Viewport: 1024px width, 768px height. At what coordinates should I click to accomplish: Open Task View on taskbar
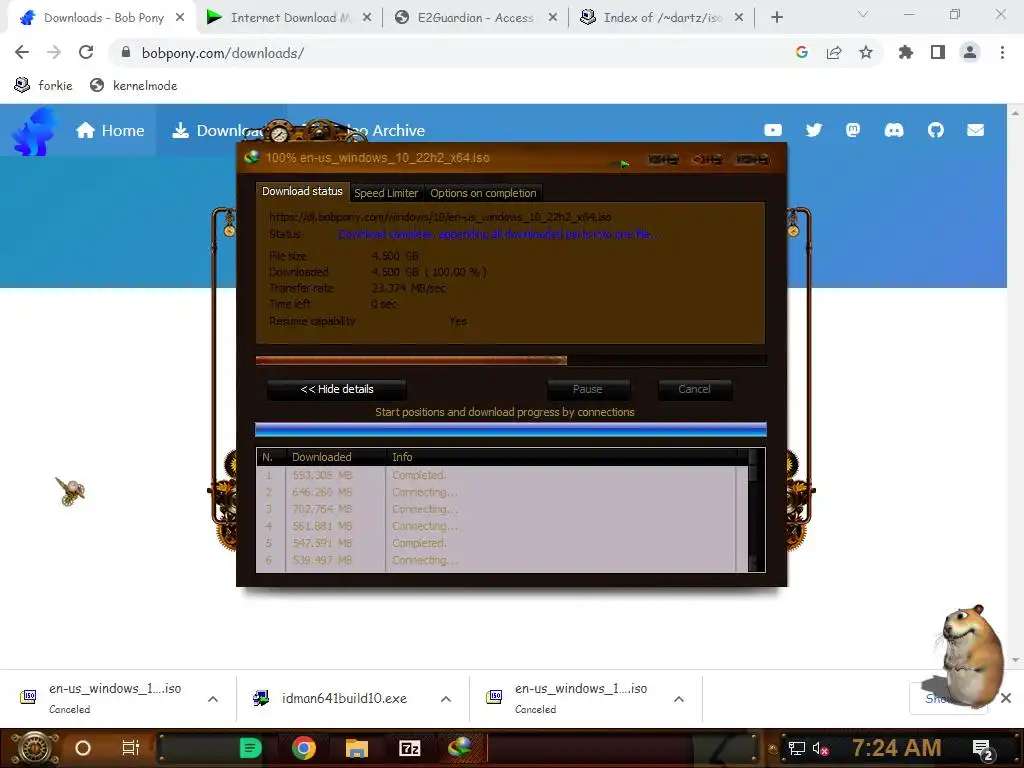[131, 748]
